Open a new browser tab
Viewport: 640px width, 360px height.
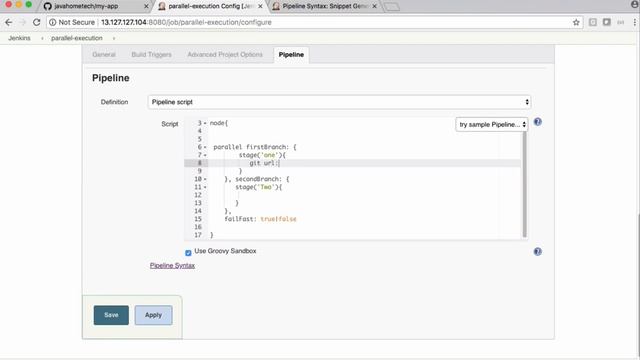(x=391, y=7)
